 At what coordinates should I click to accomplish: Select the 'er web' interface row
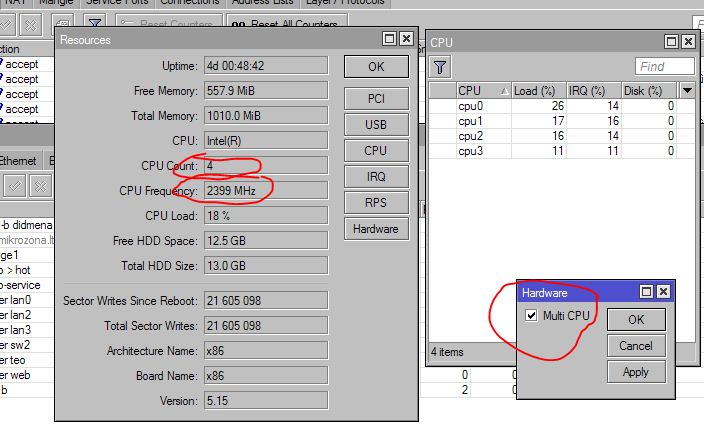click(x=27, y=375)
